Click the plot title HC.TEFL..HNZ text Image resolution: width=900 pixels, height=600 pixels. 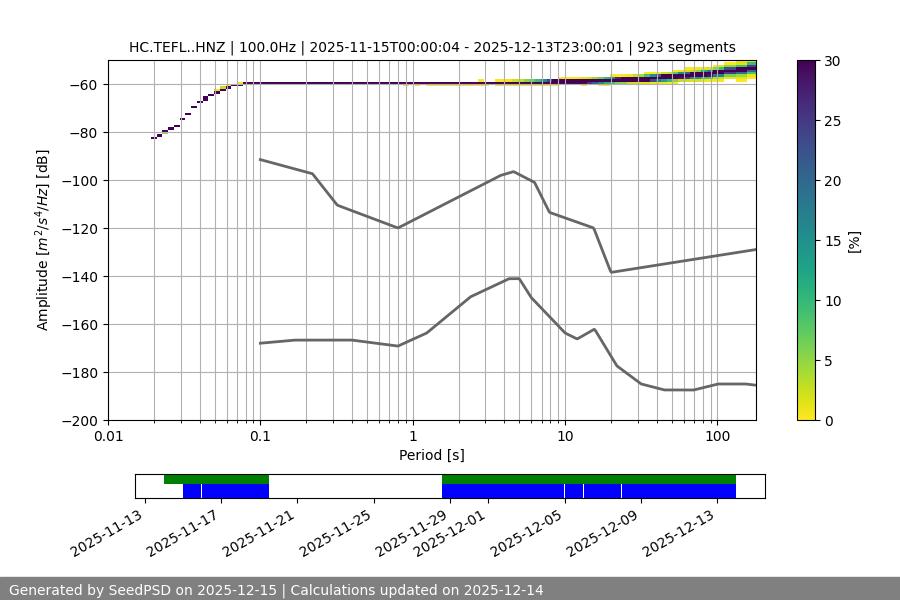coord(432,47)
